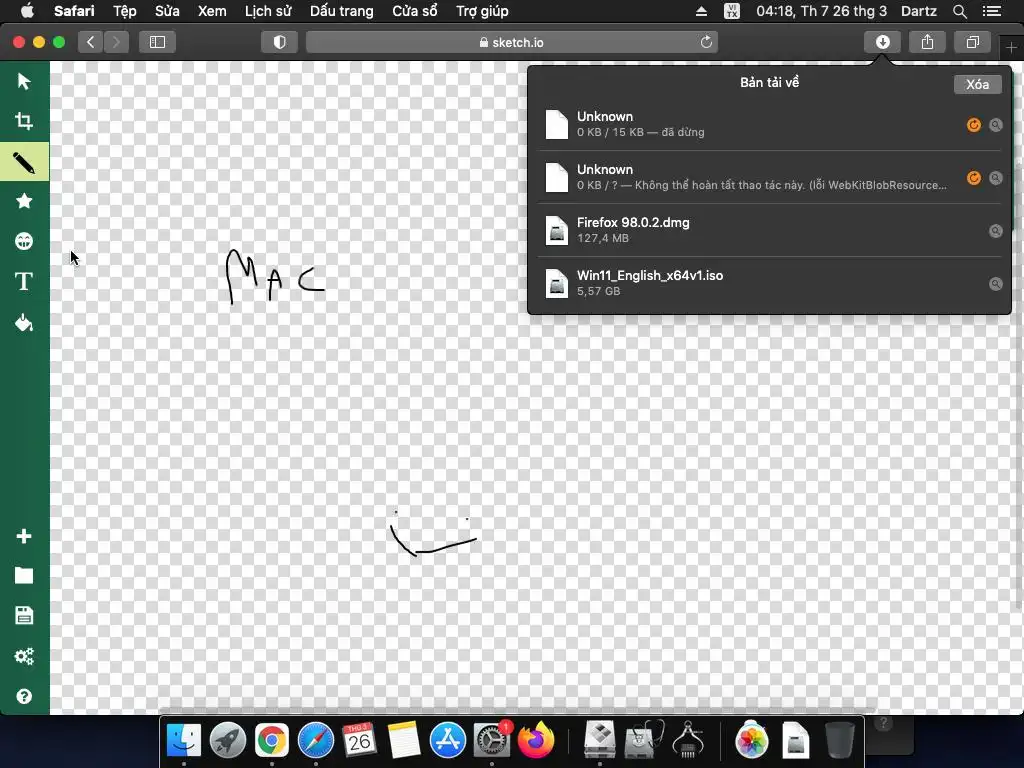Select the Paint bucket fill tool
This screenshot has height=768, width=1024.
[24, 323]
